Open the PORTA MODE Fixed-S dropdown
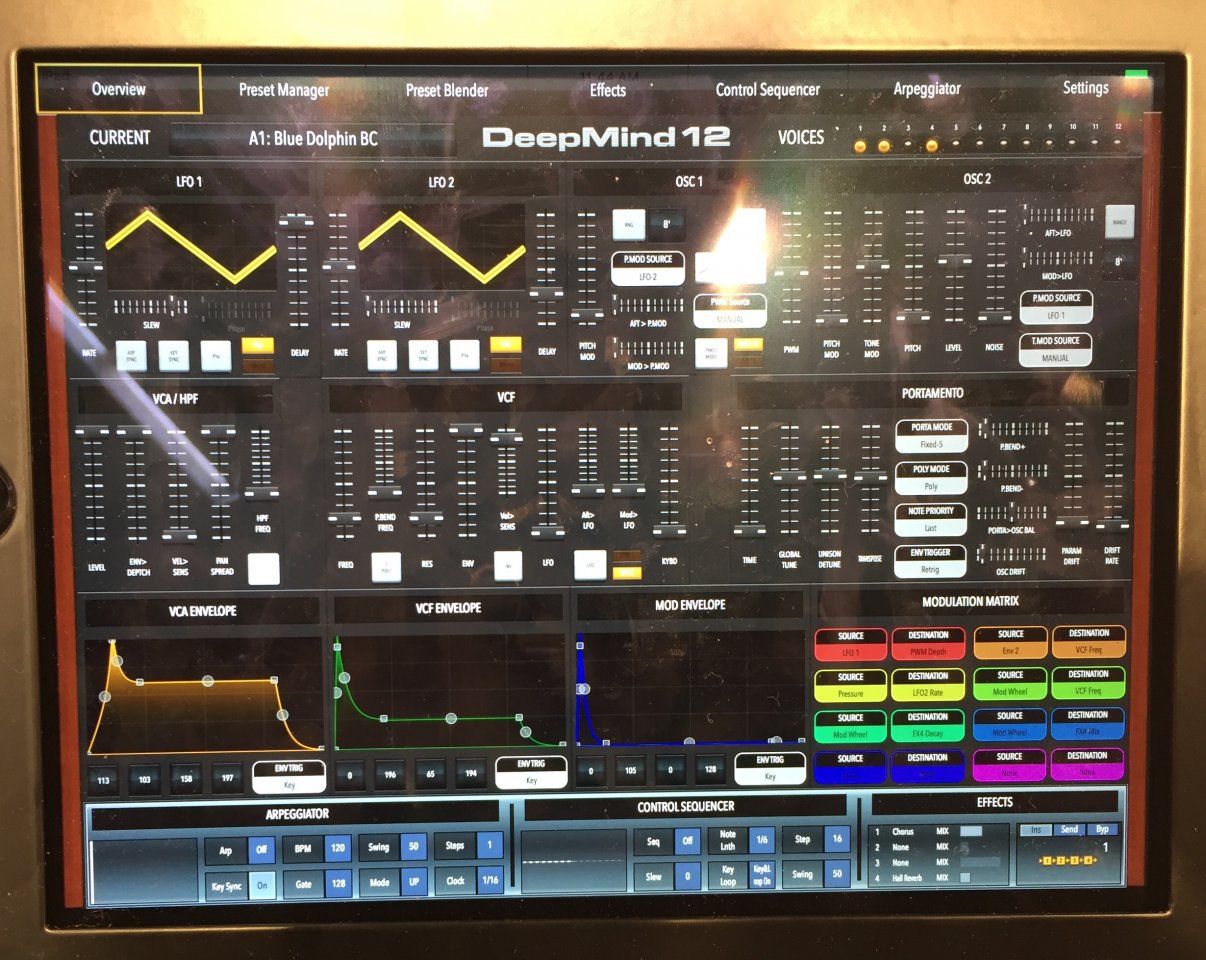1206x960 pixels. click(x=930, y=436)
